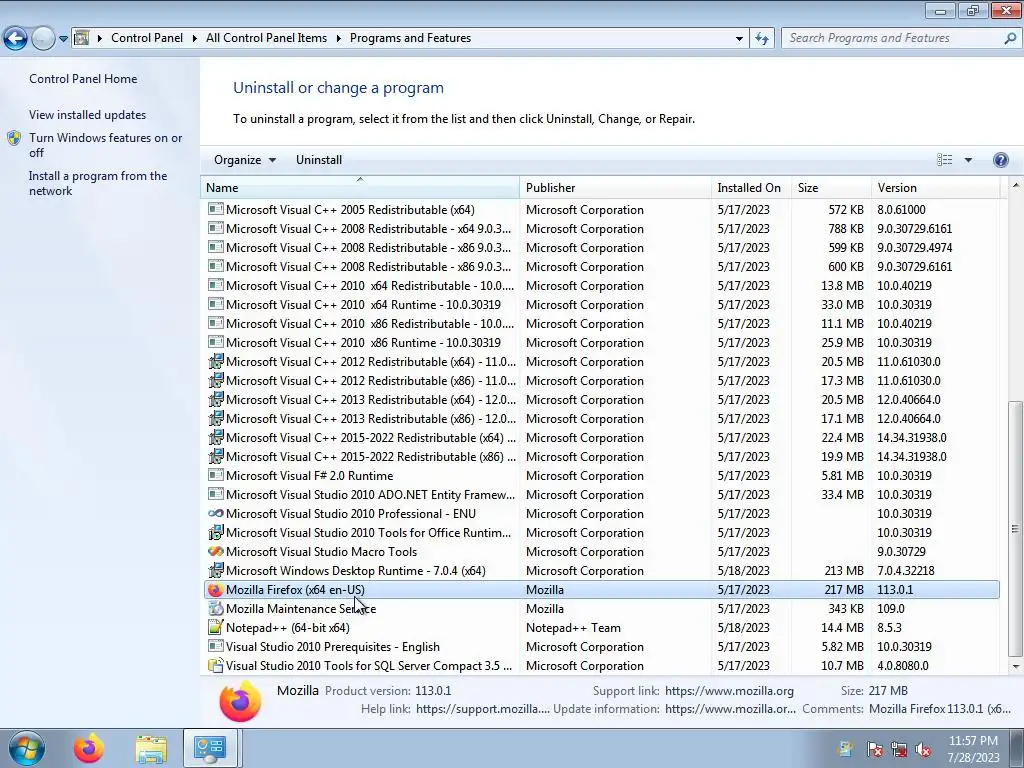This screenshot has width=1024, height=768.
Task: Click Control Panel in breadcrumb
Action: [x=146, y=38]
